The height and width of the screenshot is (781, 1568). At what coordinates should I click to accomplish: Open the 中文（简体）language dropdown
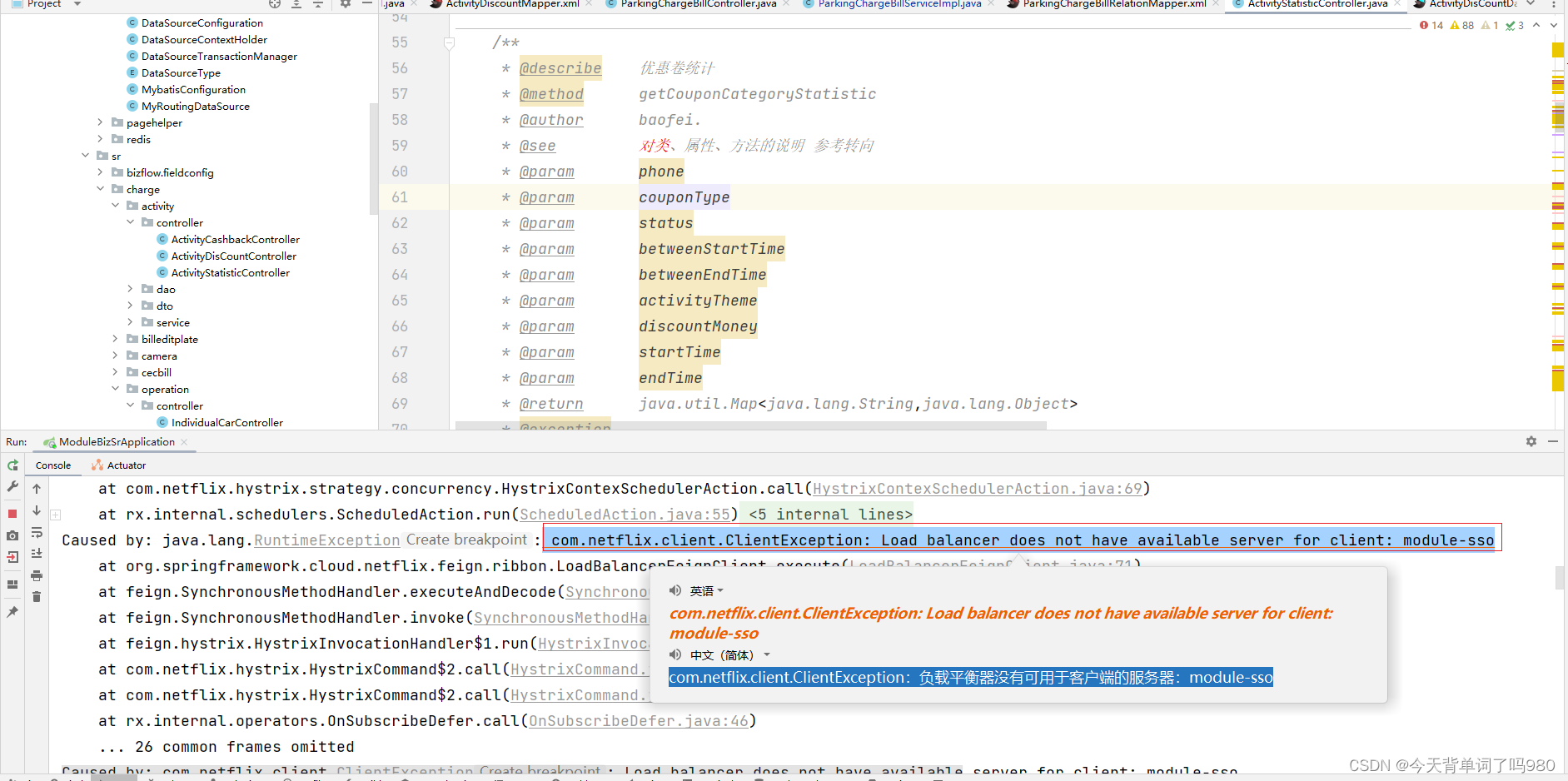pos(767,655)
